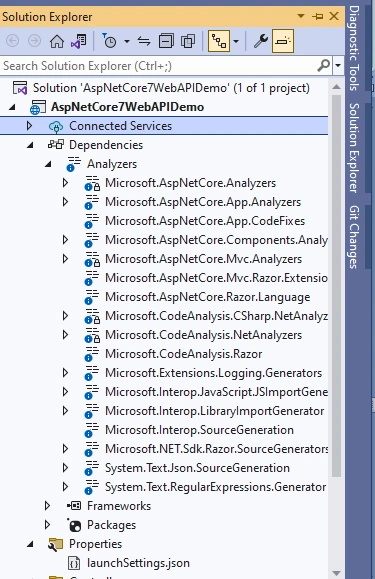Viewport: 375px width, 579px height.
Task: Expand Microsoft.AspNetCore.Analyzers
Action: (x=66, y=183)
